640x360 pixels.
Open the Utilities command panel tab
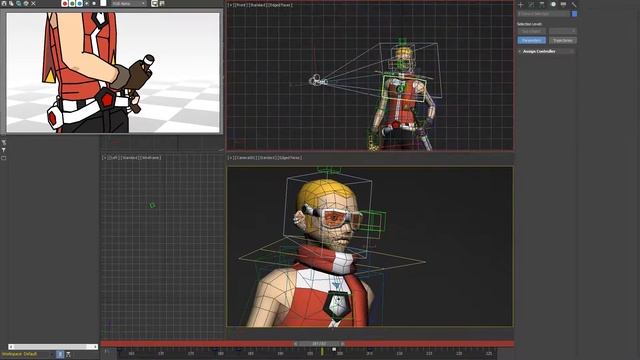tap(574, 4)
